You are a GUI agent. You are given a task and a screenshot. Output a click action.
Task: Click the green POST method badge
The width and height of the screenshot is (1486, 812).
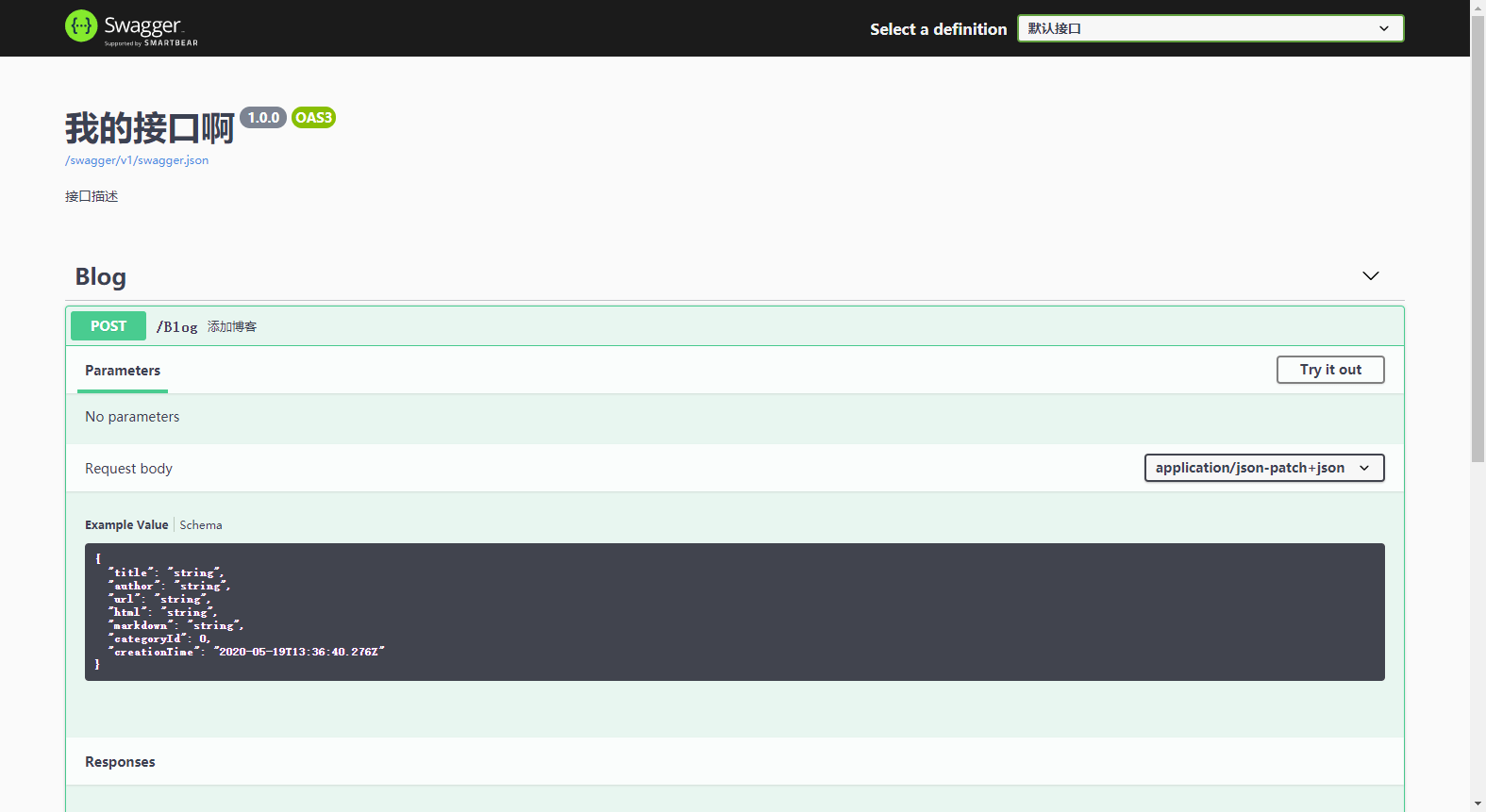pos(109,326)
